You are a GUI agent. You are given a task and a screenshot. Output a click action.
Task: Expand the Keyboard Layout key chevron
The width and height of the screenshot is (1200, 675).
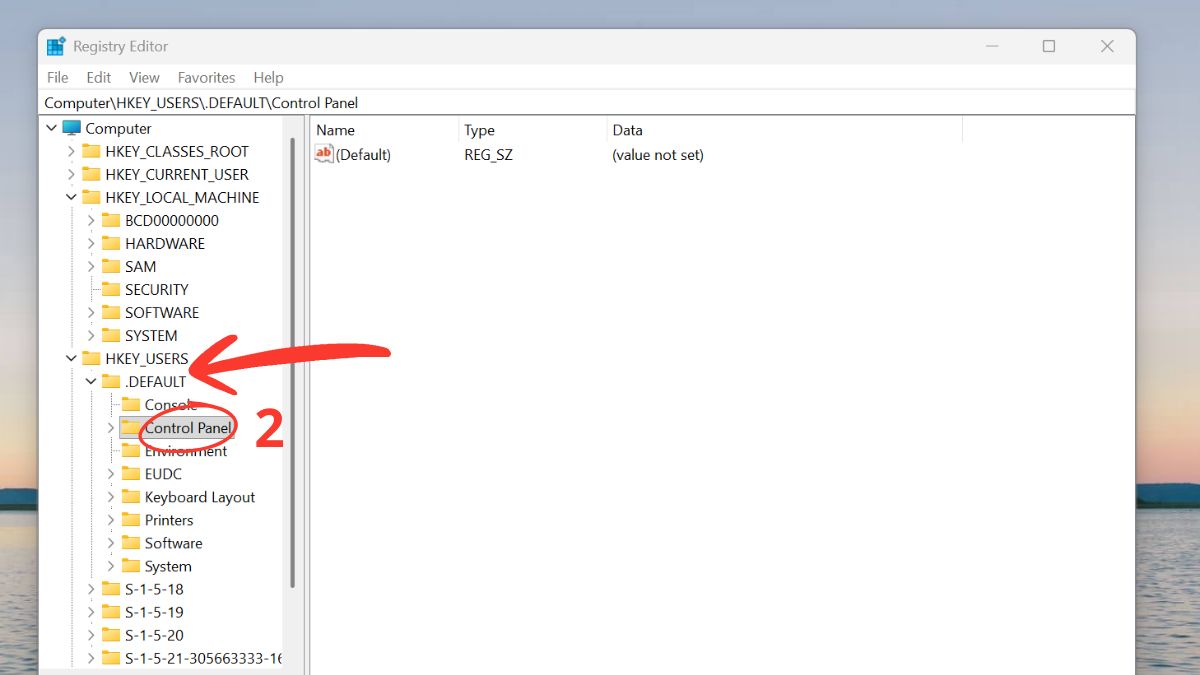pos(111,497)
